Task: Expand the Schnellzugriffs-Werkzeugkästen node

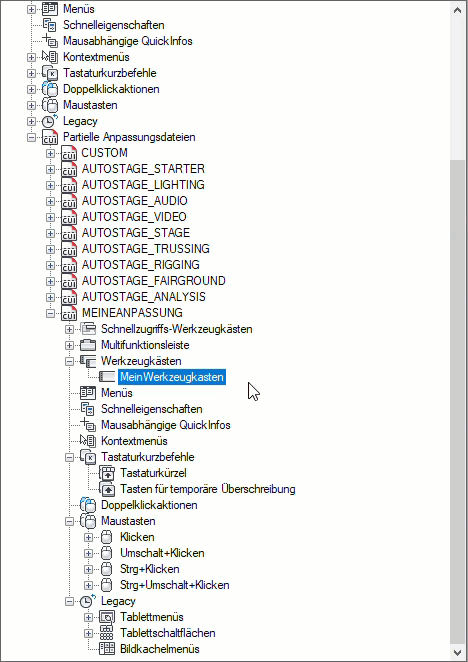Action: (x=69, y=329)
